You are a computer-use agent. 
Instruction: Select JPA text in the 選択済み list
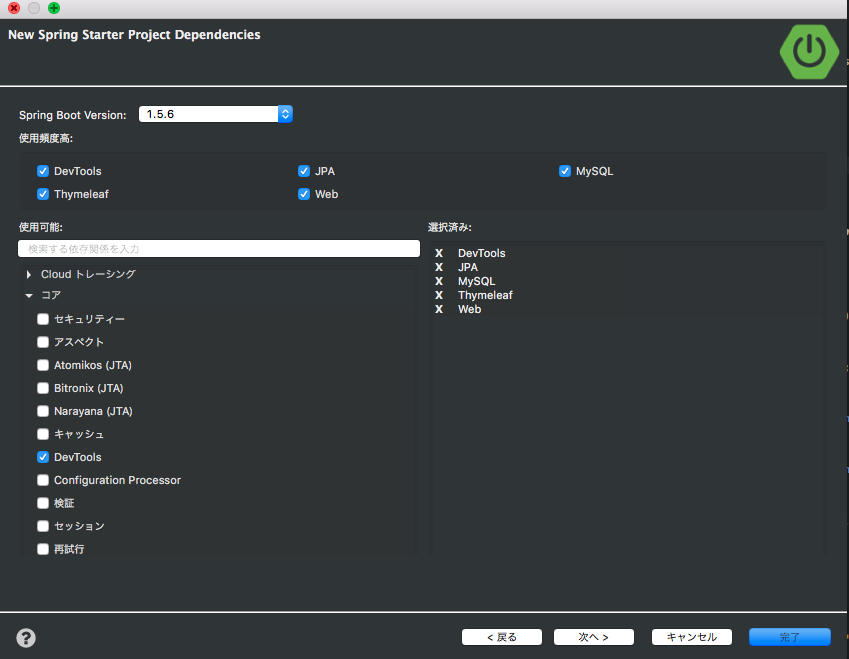pyautogui.click(x=468, y=267)
